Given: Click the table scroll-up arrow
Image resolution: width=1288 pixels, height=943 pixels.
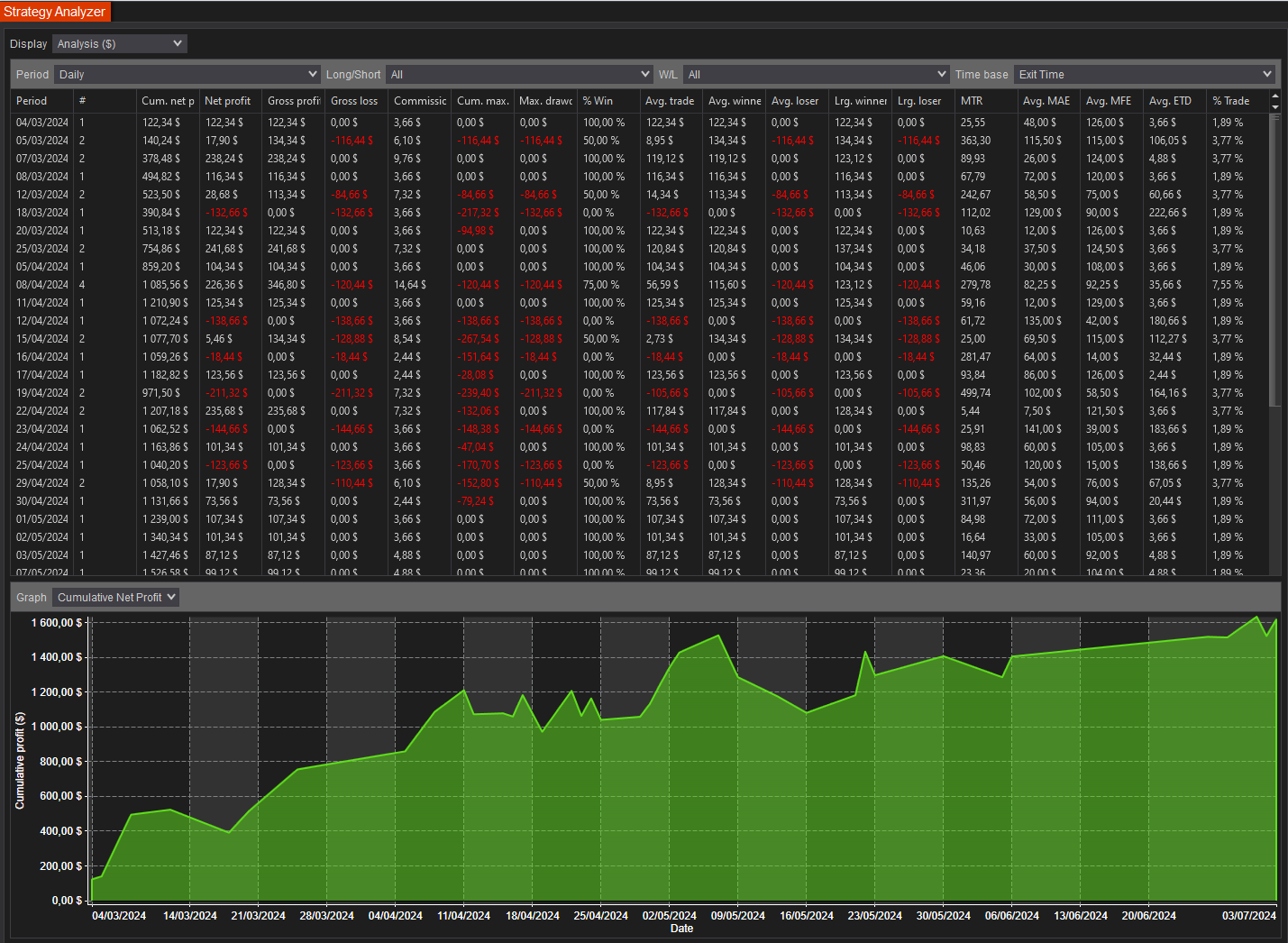Looking at the screenshot, I should [1274, 96].
